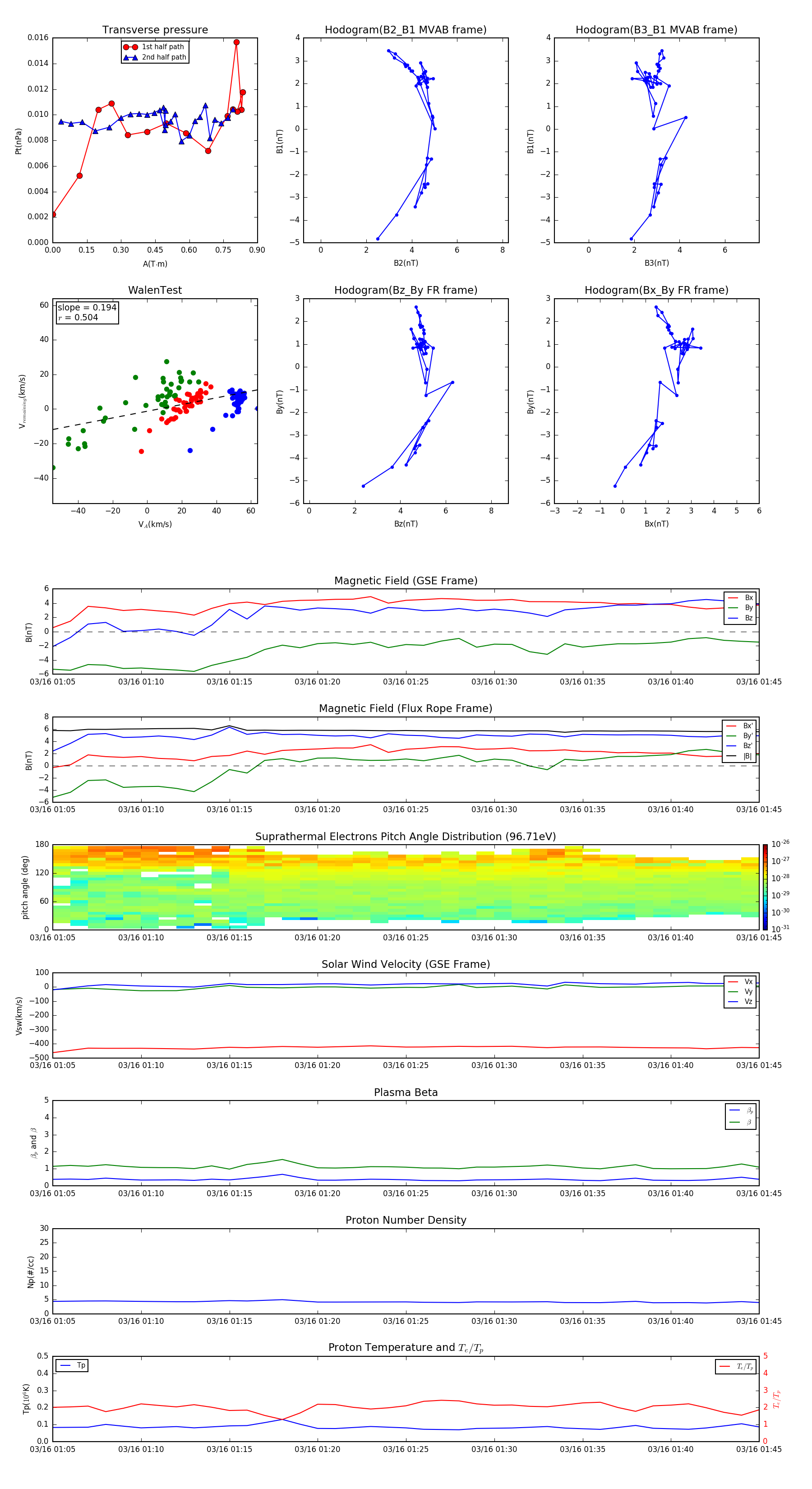
Task: Click the beta-p legend entry in Plasma Beta panel
Action: pyautogui.click(x=741, y=1110)
